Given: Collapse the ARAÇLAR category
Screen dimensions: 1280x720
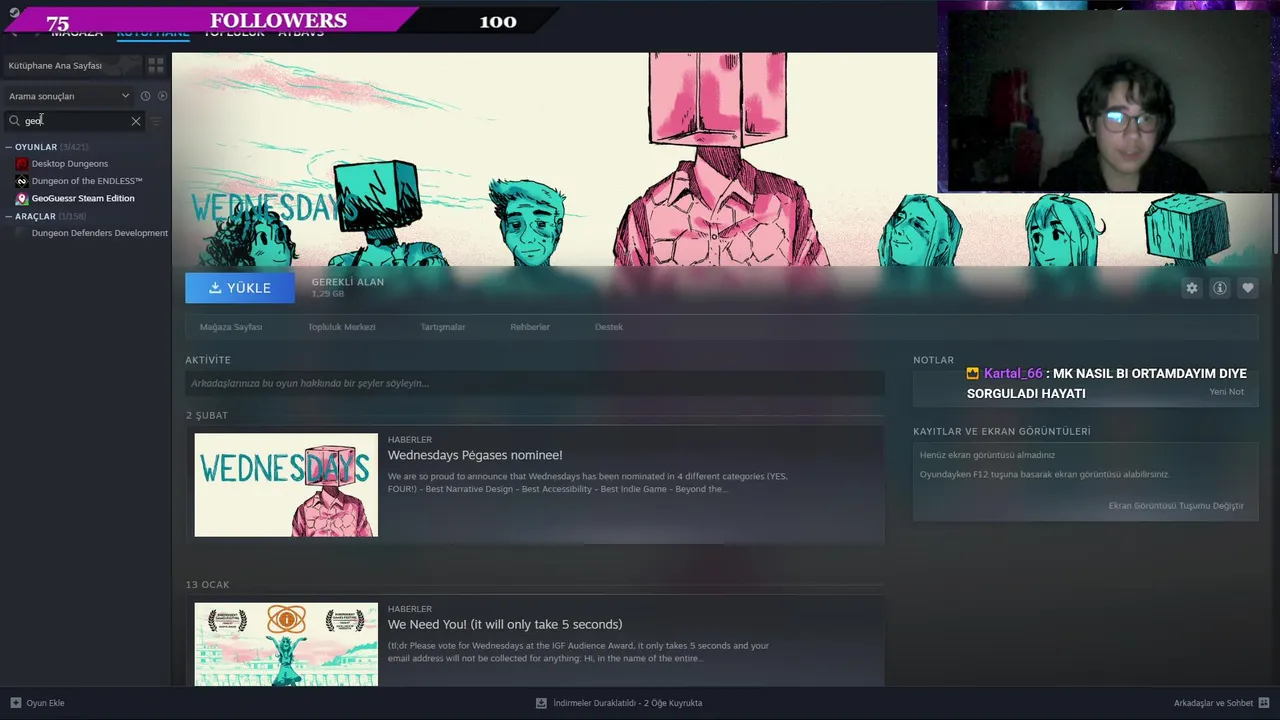Looking at the screenshot, I should point(9,216).
